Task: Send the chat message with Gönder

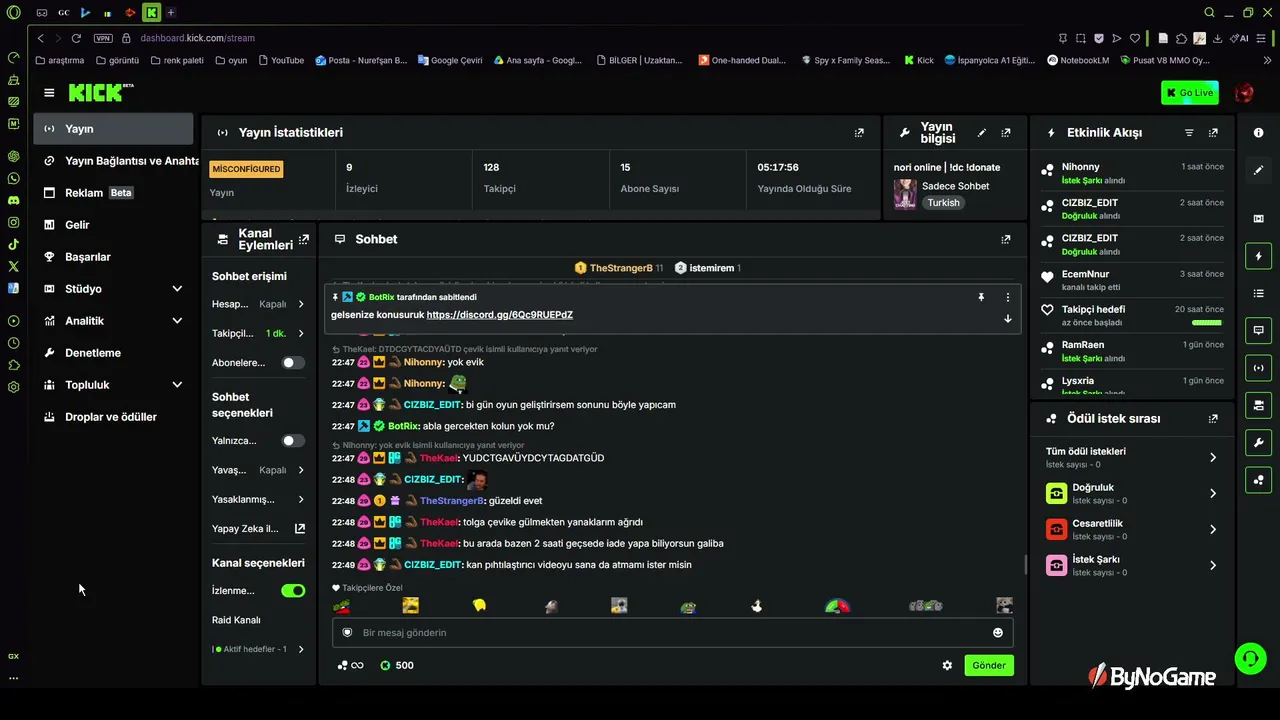Action: [x=989, y=665]
